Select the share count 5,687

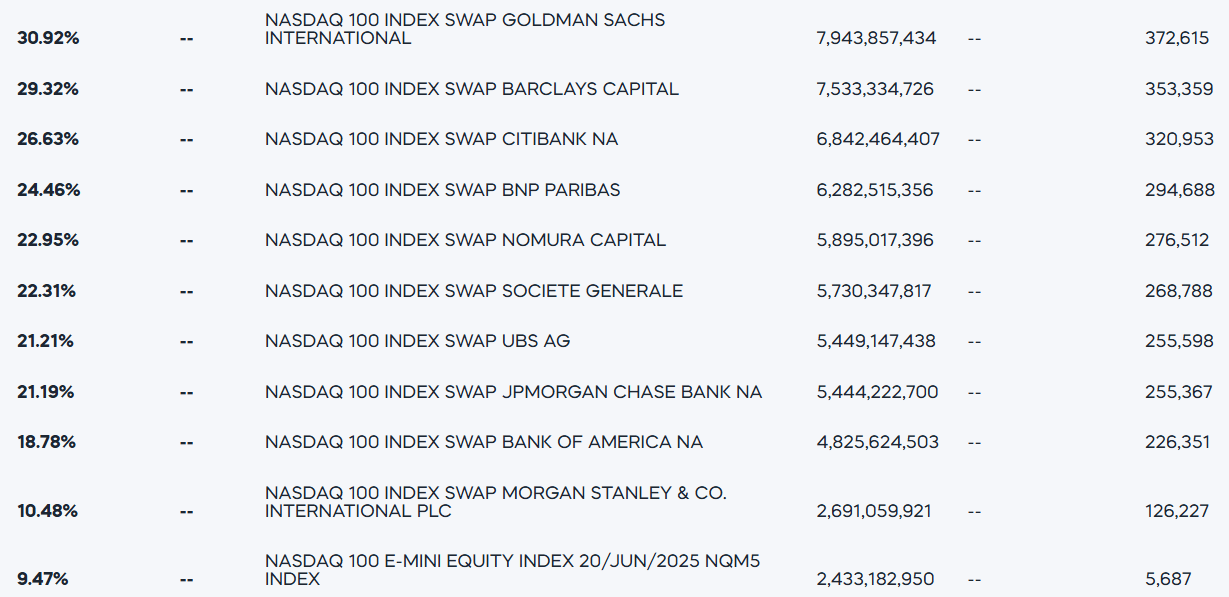click(x=1191, y=578)
